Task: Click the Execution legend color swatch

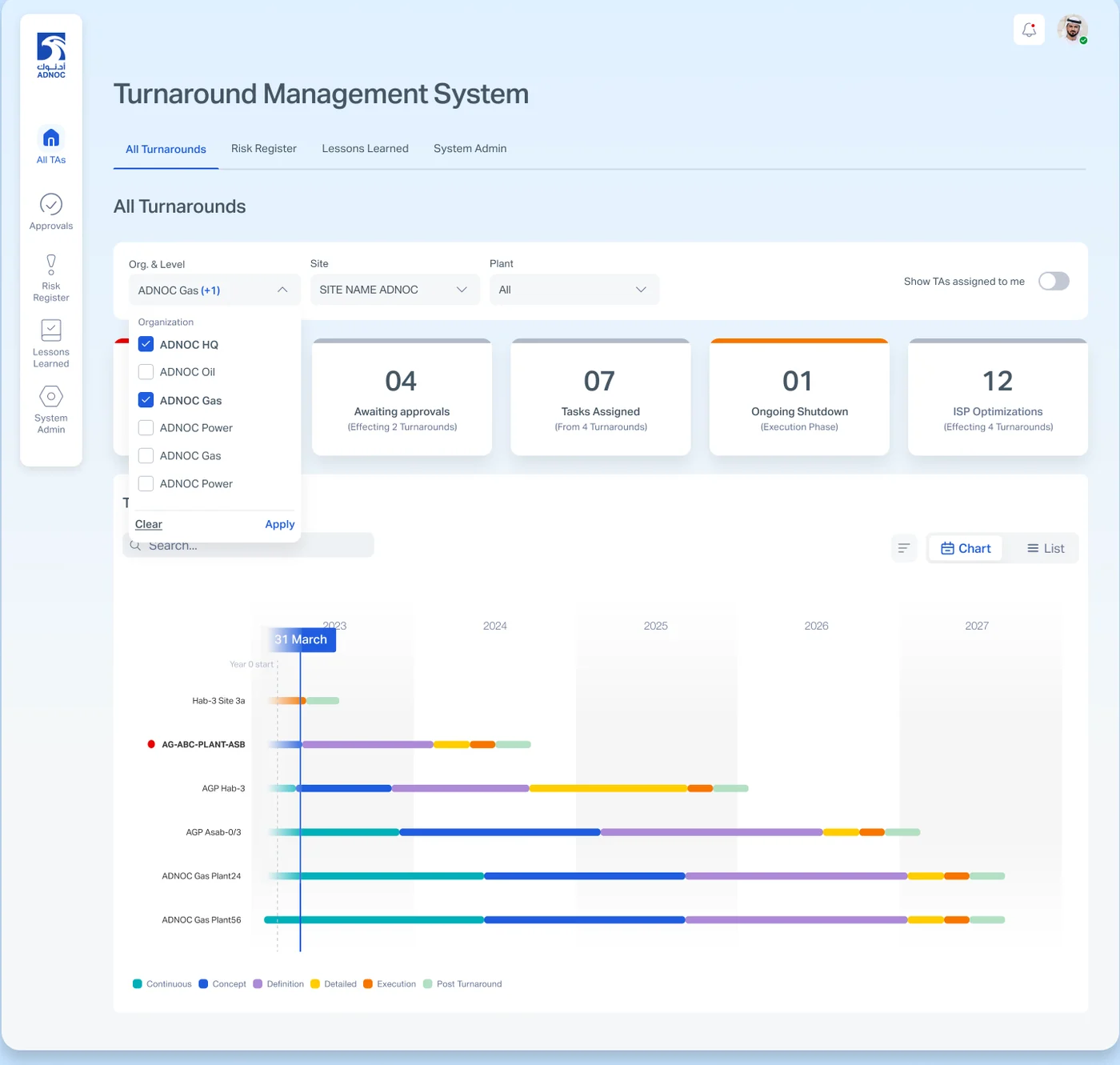Action: (x=368, y=984)
